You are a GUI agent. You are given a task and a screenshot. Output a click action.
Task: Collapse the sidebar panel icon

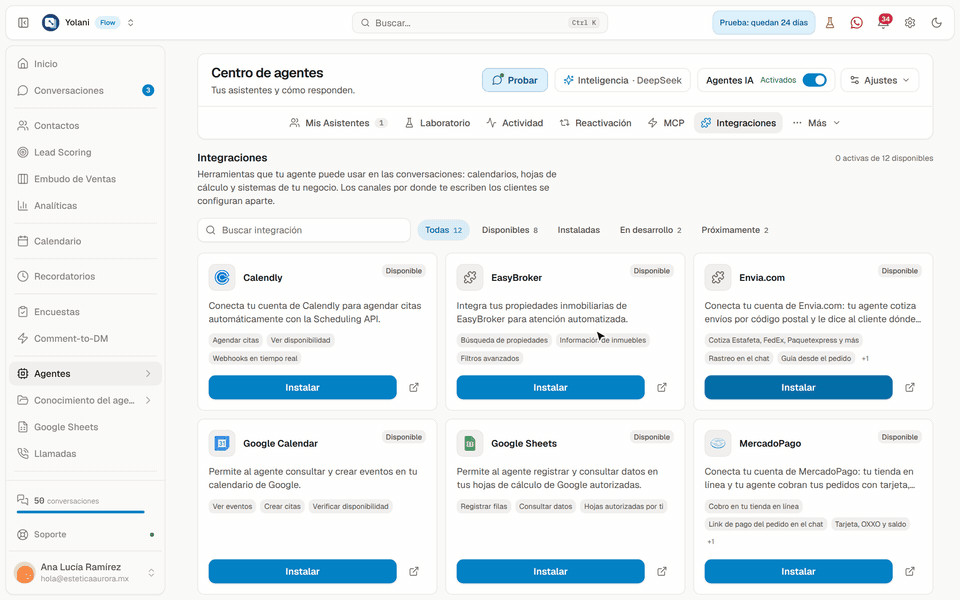pos(23,23)
